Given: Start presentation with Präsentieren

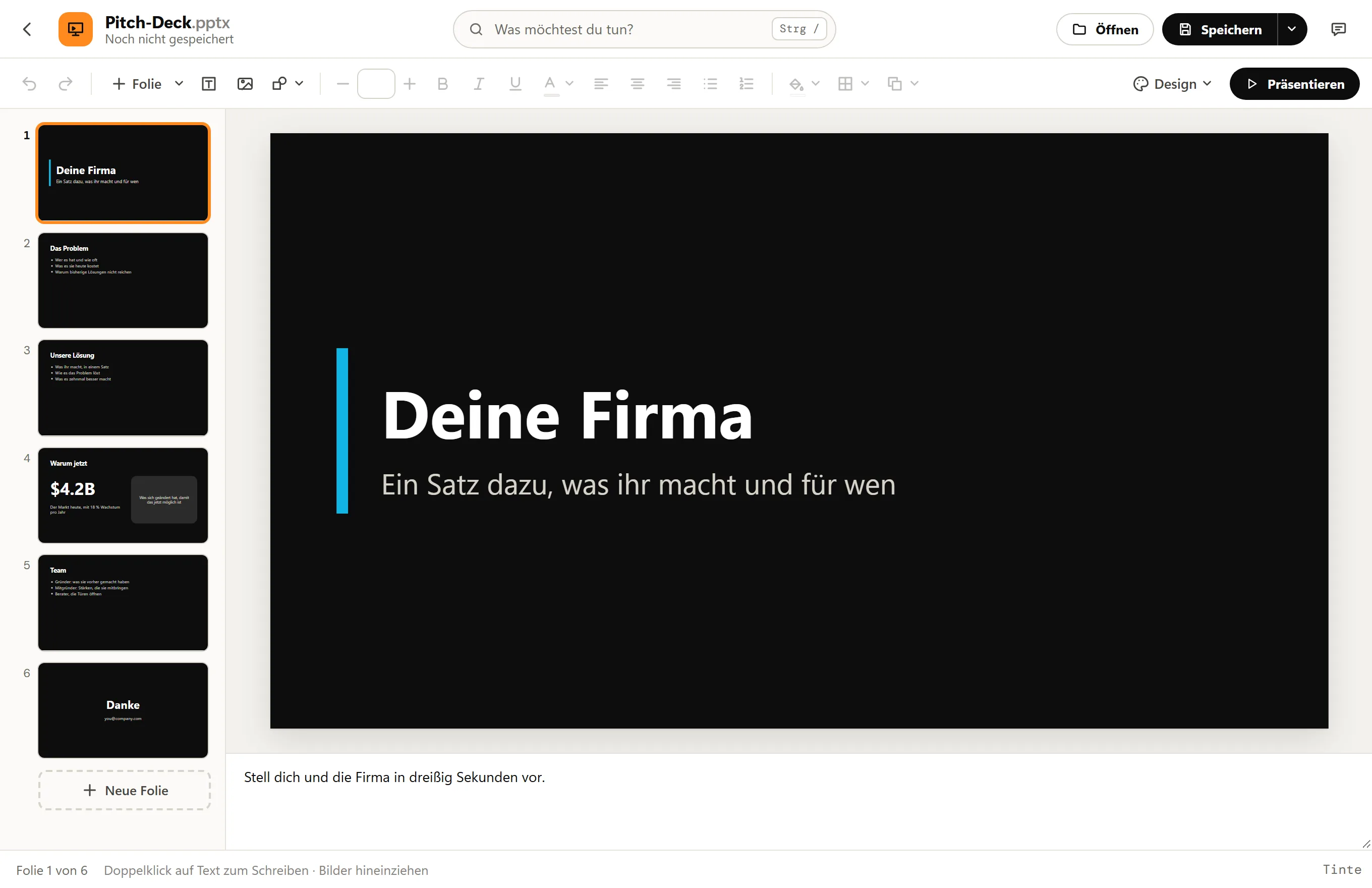Looking at the screenshot, I should (1294, 84).
